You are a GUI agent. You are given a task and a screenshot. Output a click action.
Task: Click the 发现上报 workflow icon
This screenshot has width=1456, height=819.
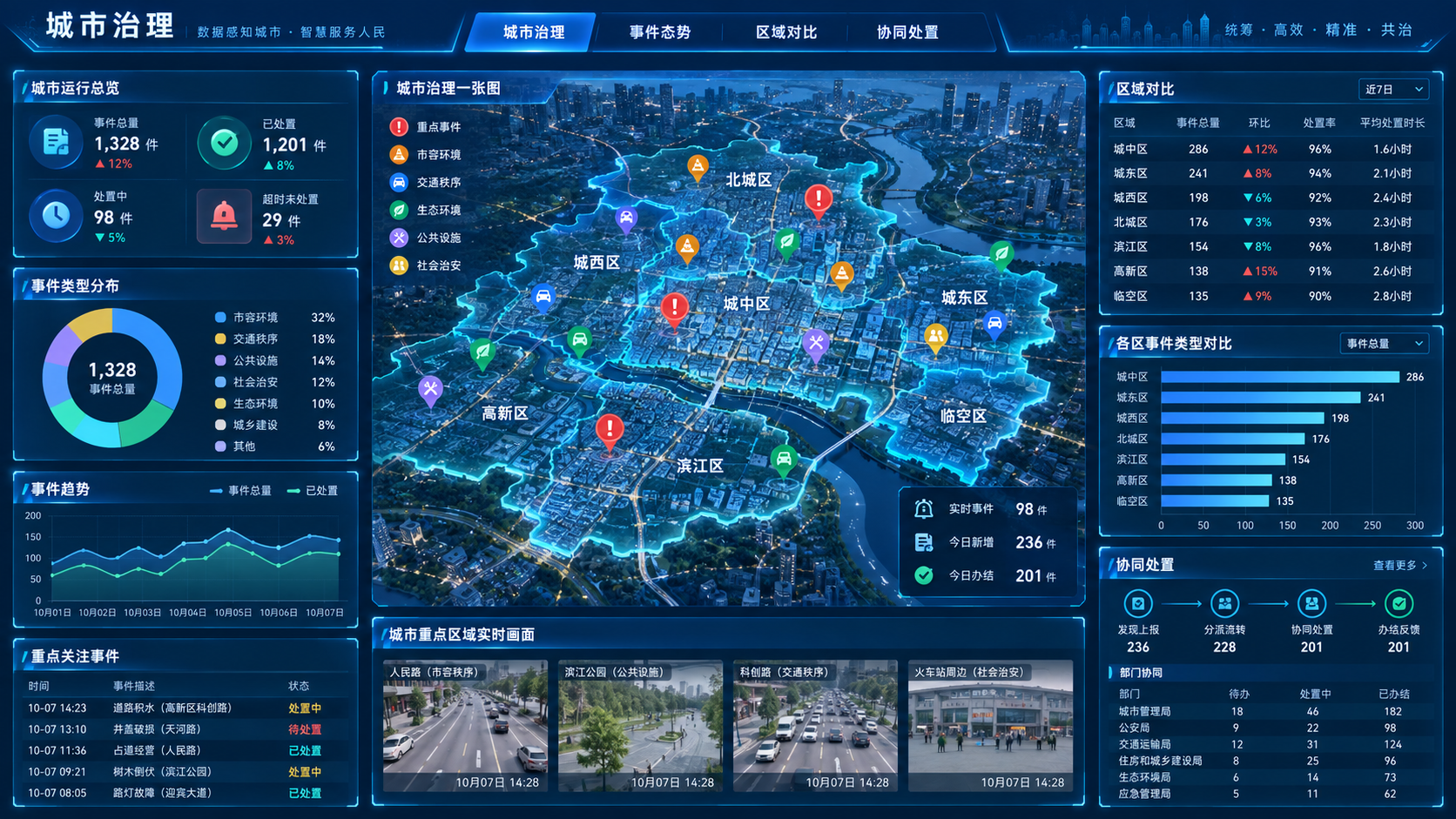click(x=1137, y=603)
